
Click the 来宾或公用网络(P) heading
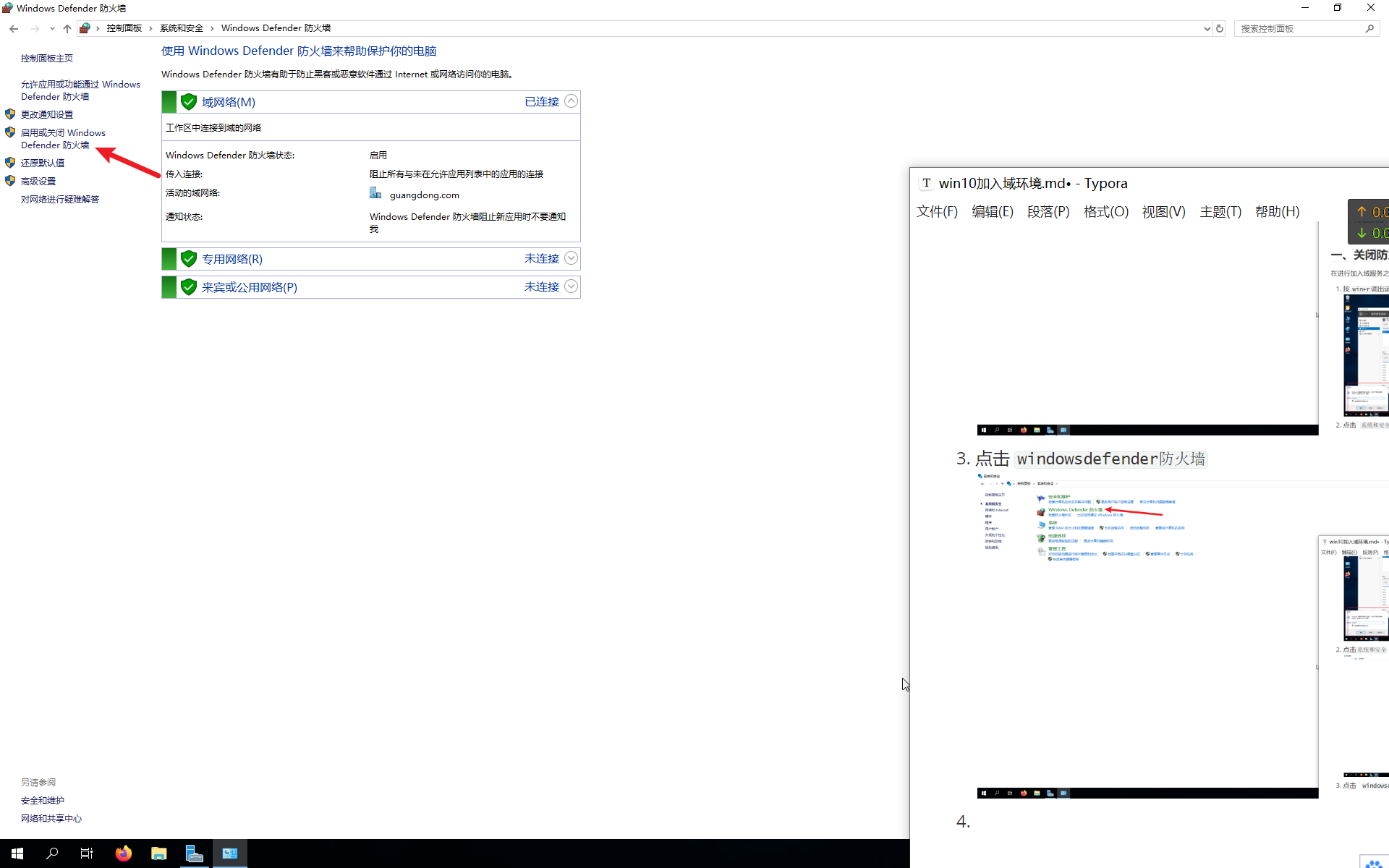tap(250, 287)
